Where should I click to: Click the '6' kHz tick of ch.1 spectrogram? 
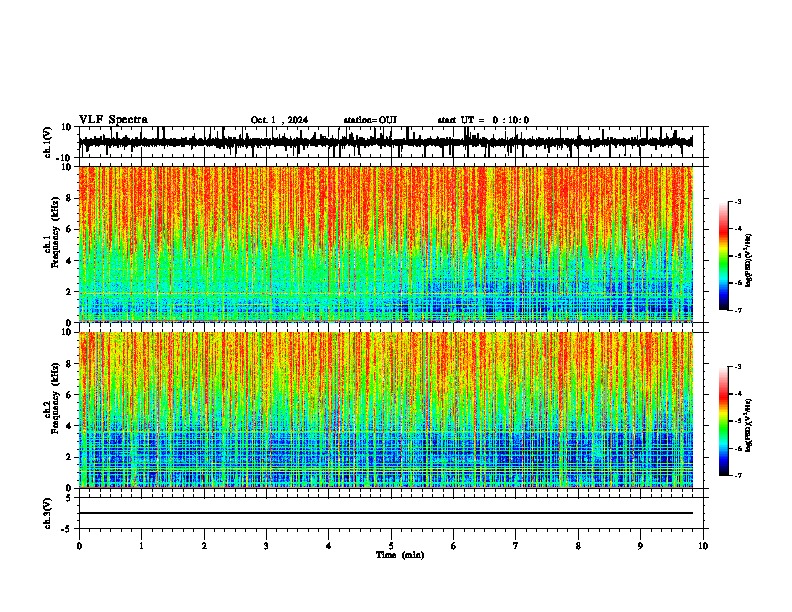pos(69,229)
